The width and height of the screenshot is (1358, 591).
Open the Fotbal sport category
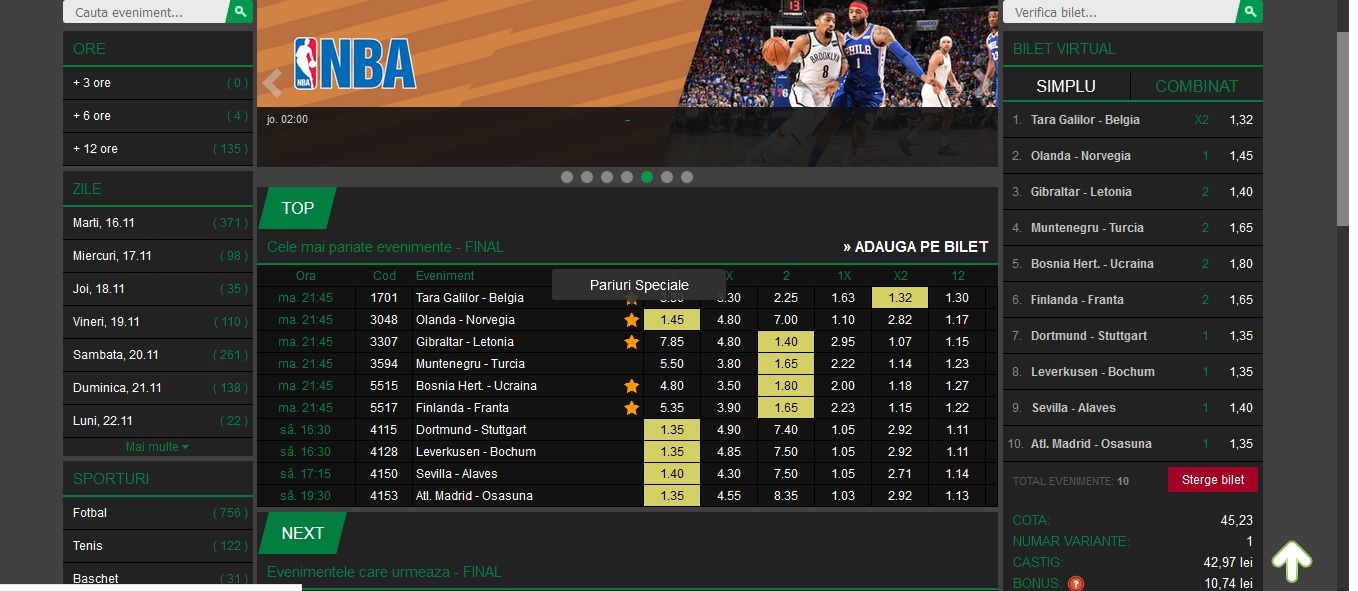[158, 513]
